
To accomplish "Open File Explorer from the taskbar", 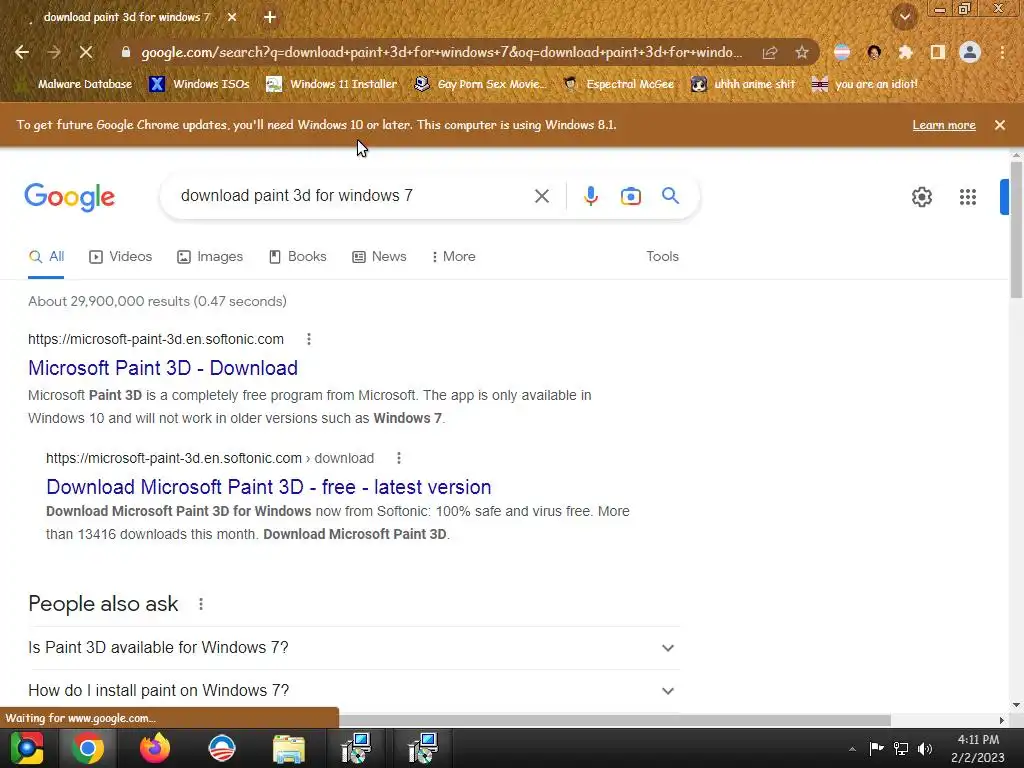I will point(289,748).
